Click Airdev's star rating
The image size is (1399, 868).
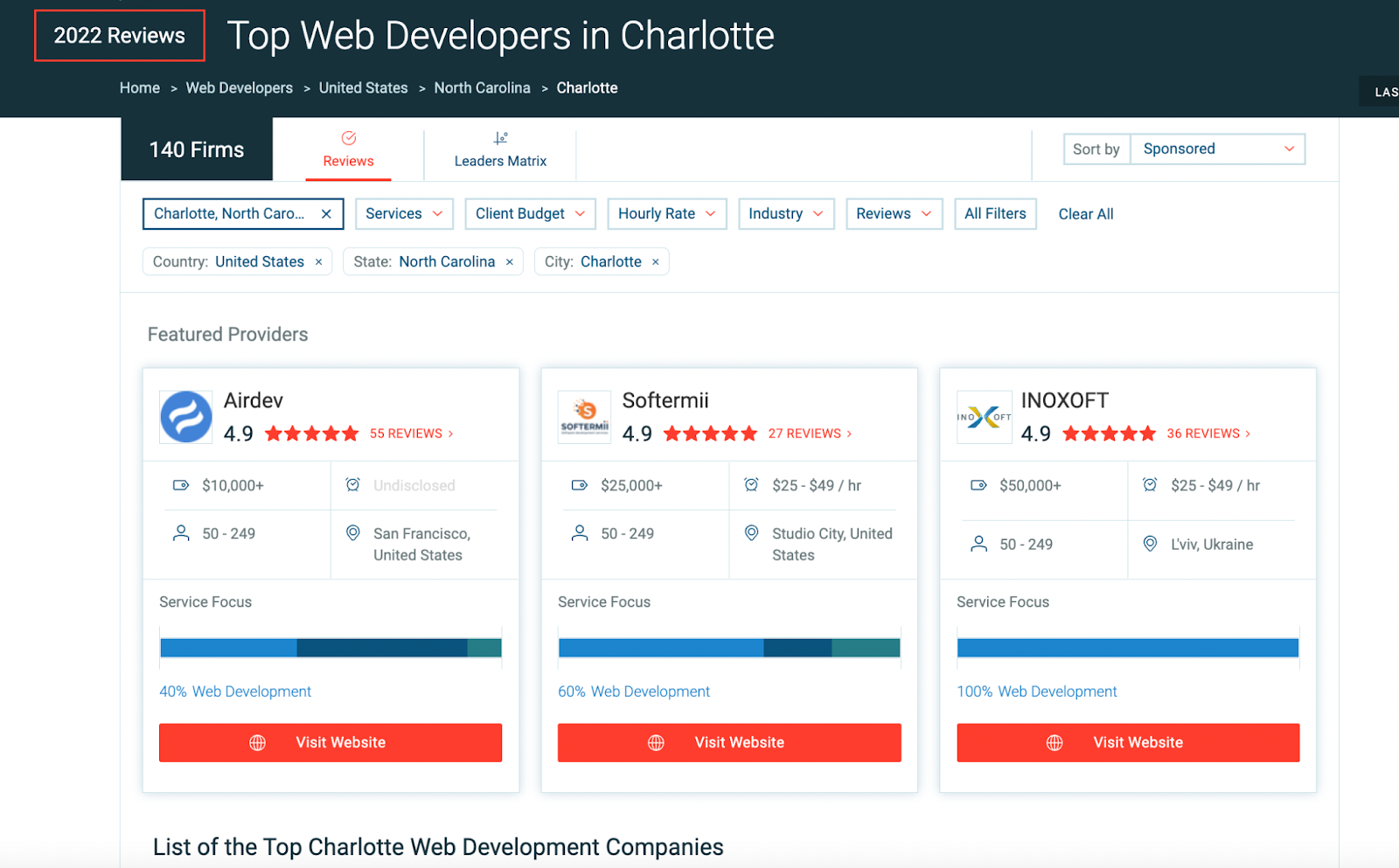click(312, 434)
